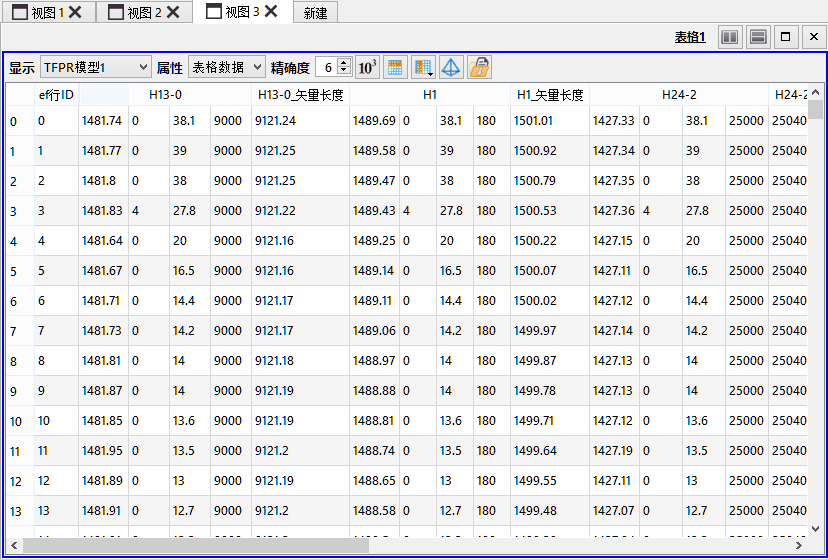Select cell value 1488.65
828x559 pixels.
[374, 481]
